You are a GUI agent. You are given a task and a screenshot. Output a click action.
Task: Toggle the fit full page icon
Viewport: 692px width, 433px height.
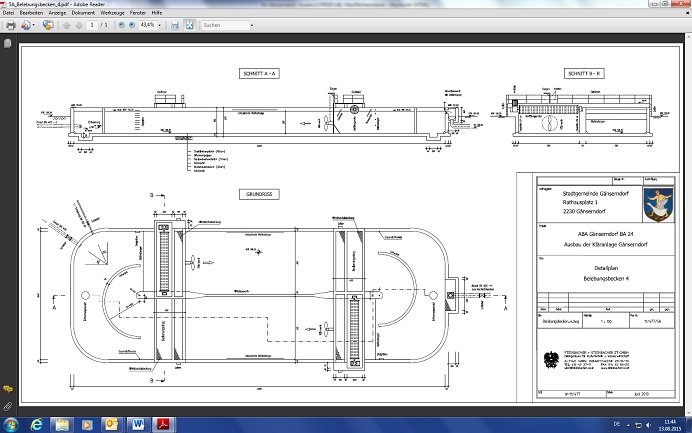190,25
